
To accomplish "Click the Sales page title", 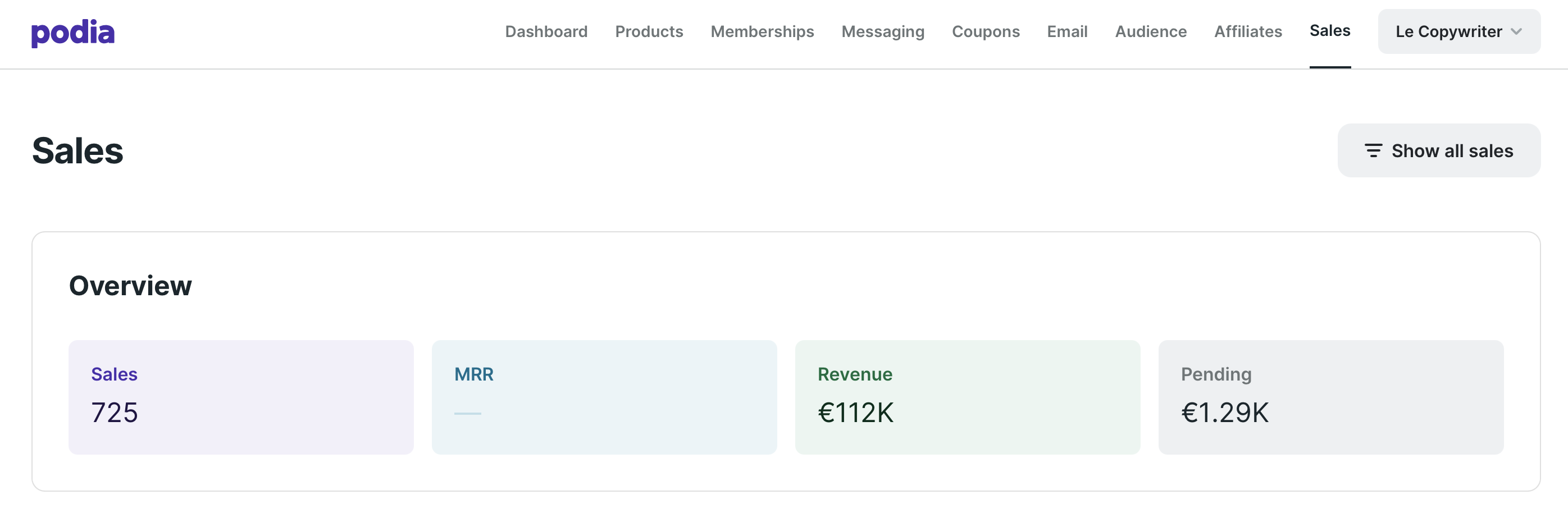I will pos(78,151).
